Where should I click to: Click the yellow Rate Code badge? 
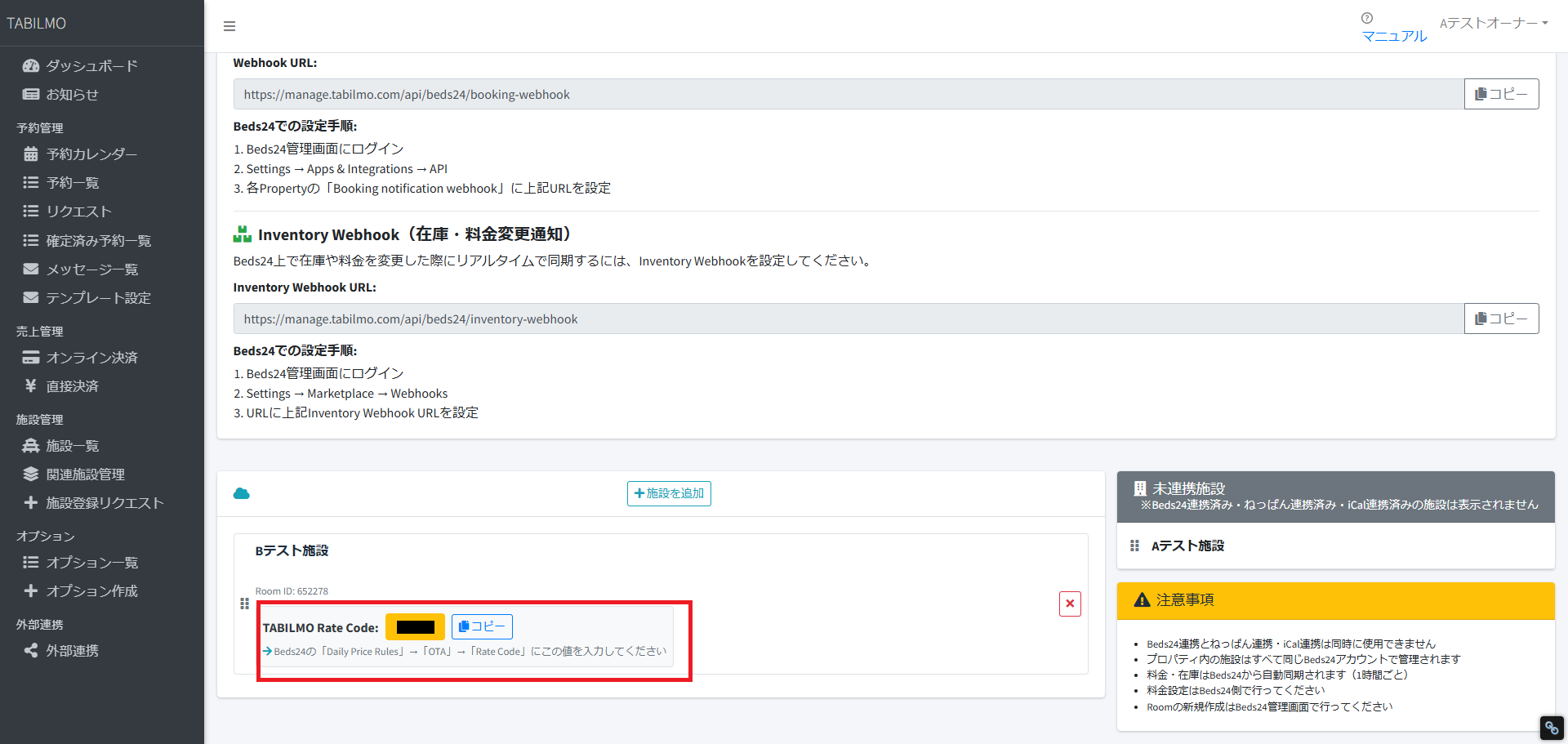(415, 627)
